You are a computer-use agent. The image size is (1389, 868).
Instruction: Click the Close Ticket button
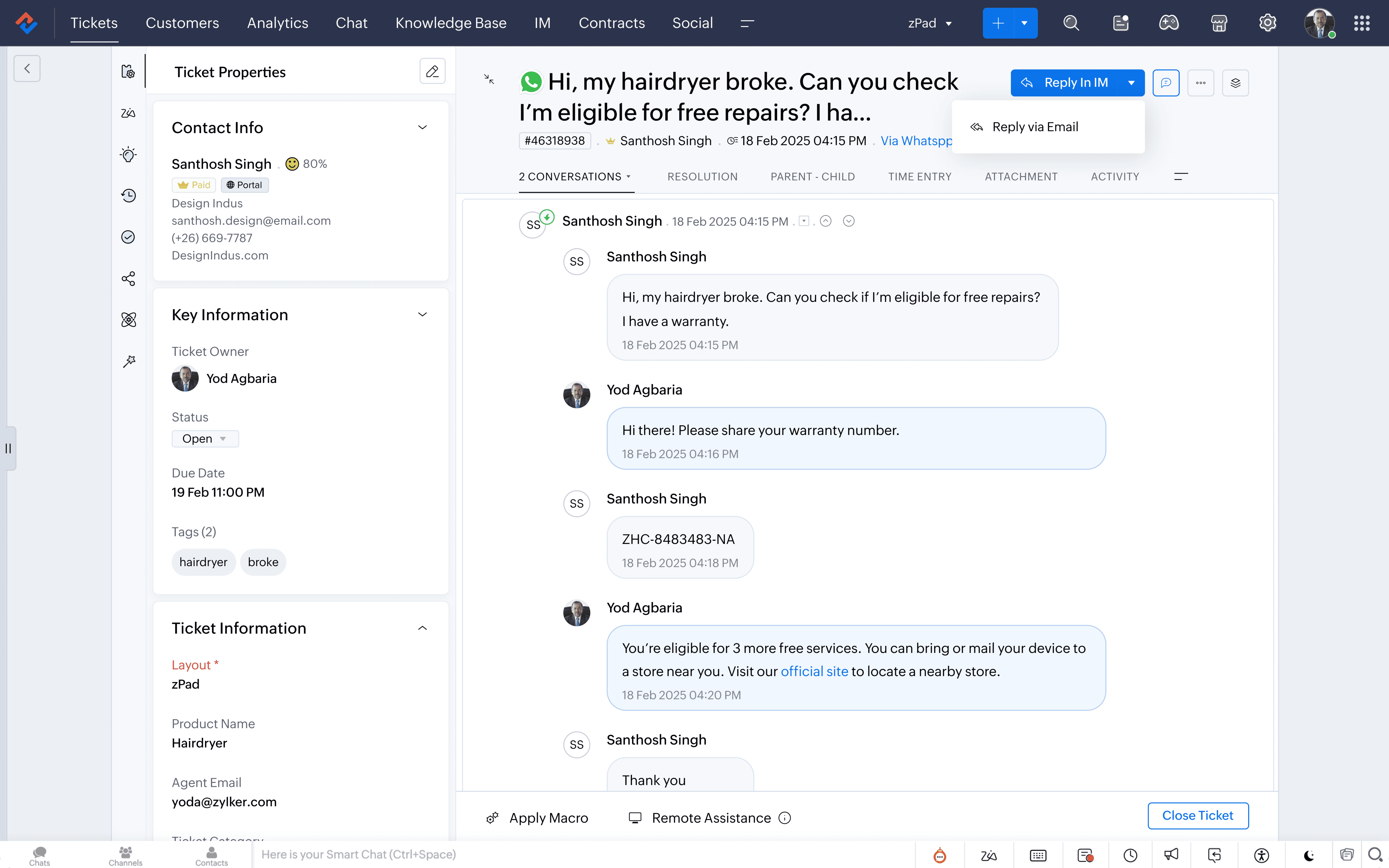point(1198,816)
